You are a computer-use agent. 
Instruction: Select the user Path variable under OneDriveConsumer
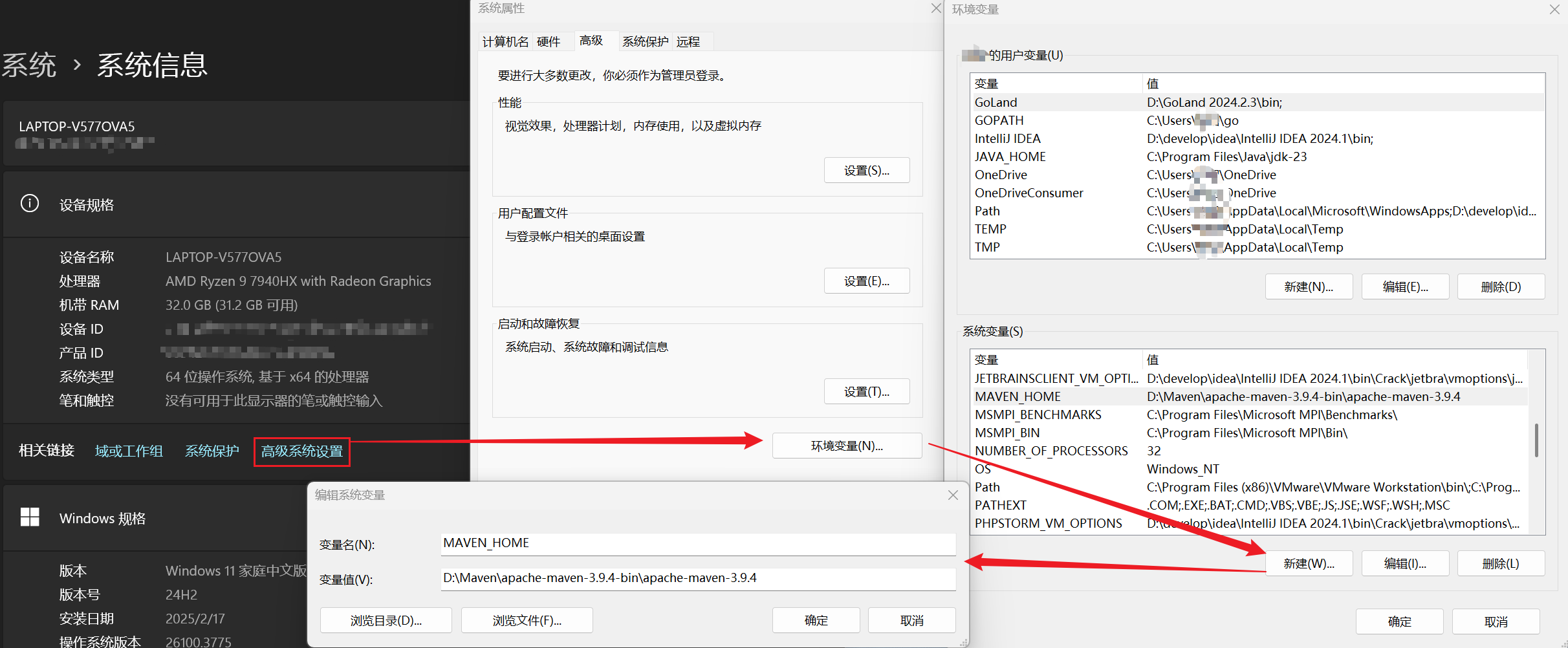pyautogui.click(x=1257, y=211)
